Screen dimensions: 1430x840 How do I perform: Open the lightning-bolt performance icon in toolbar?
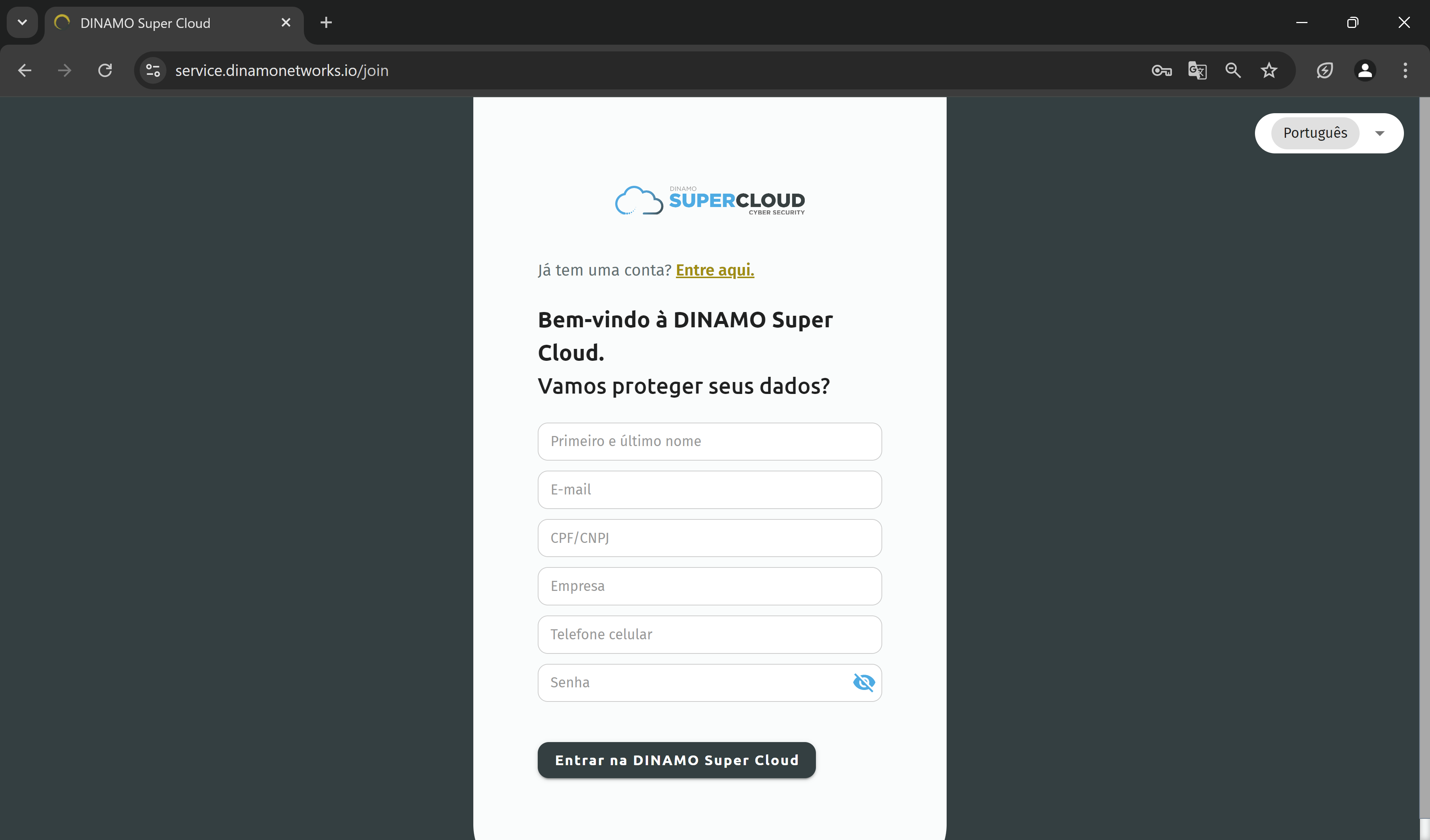pyautogui.click(x=1325, y=70)
